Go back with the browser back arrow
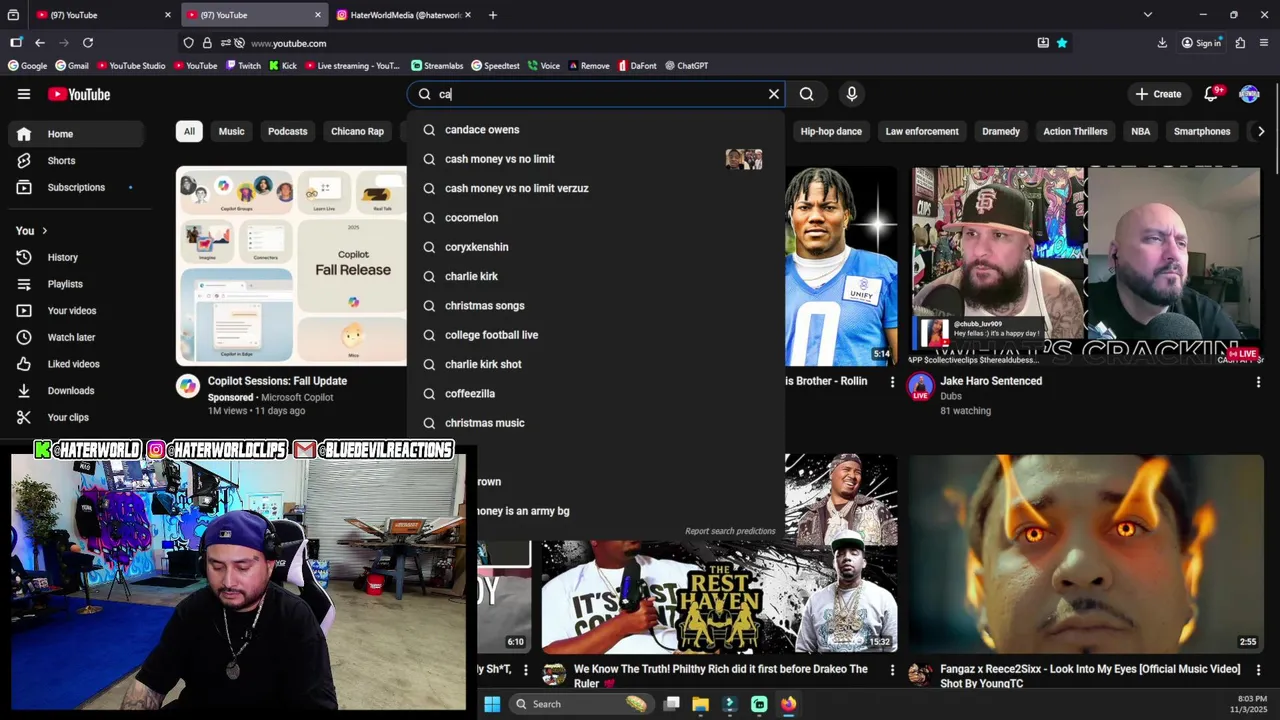This screenshot has width=1280, height=720. [40, 43]
